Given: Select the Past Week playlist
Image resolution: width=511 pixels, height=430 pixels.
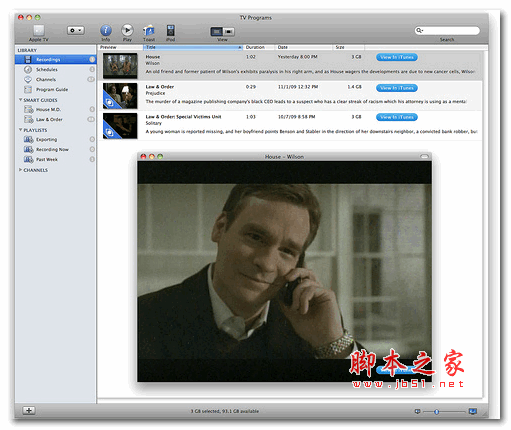Looking at the screenshot, I should (x=56, y=159).
